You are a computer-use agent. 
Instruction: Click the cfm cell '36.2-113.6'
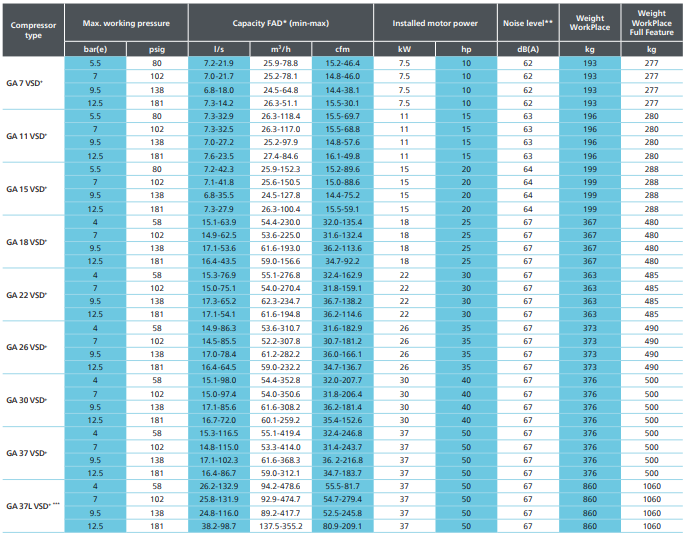342,248
